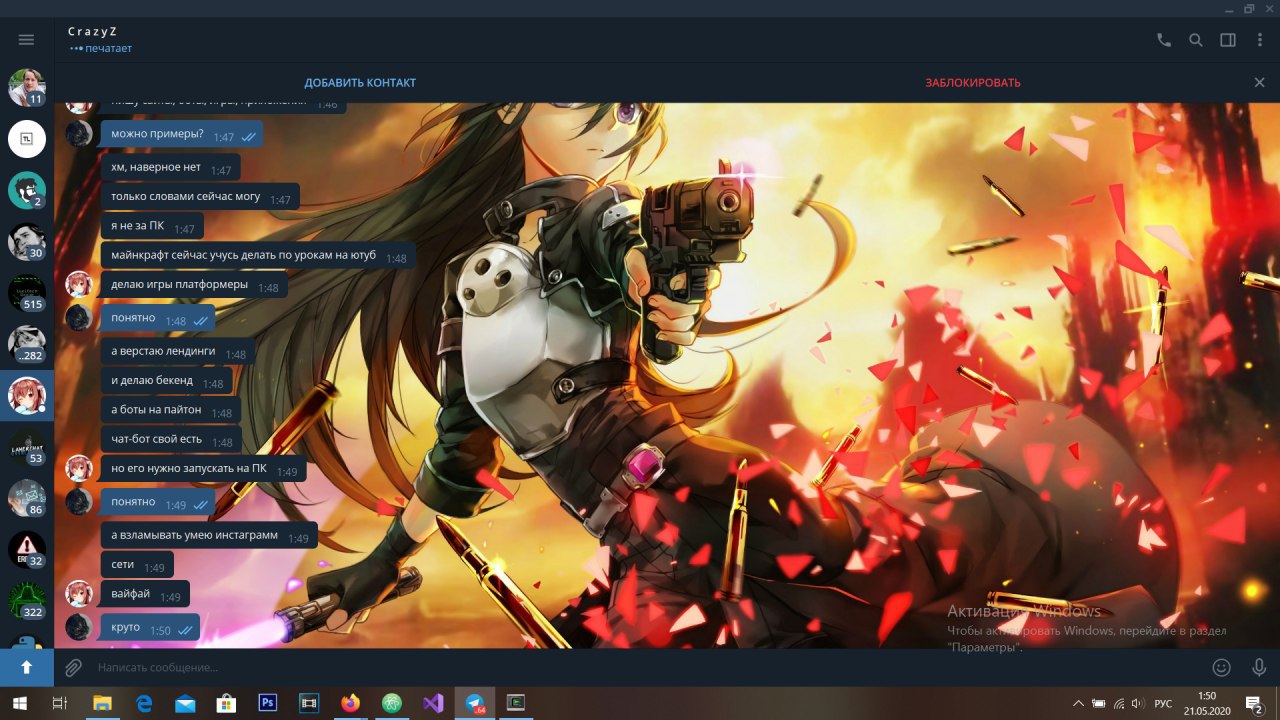Open chat with 53 unread badge
1280x720 pixels.
click(x=27, y=447)
